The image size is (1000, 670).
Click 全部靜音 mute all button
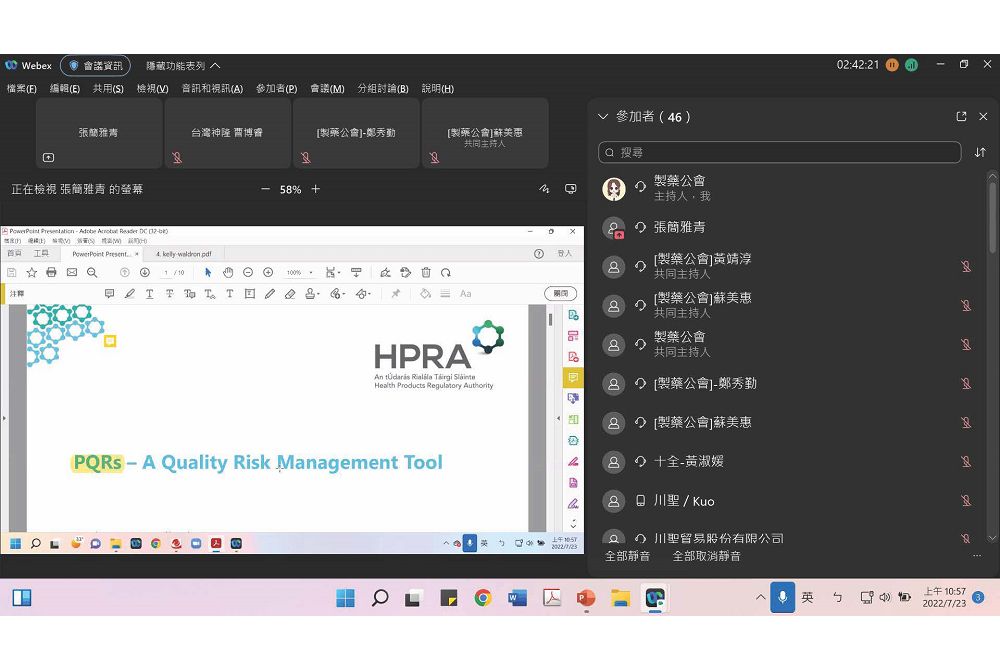tap(628, 556)
